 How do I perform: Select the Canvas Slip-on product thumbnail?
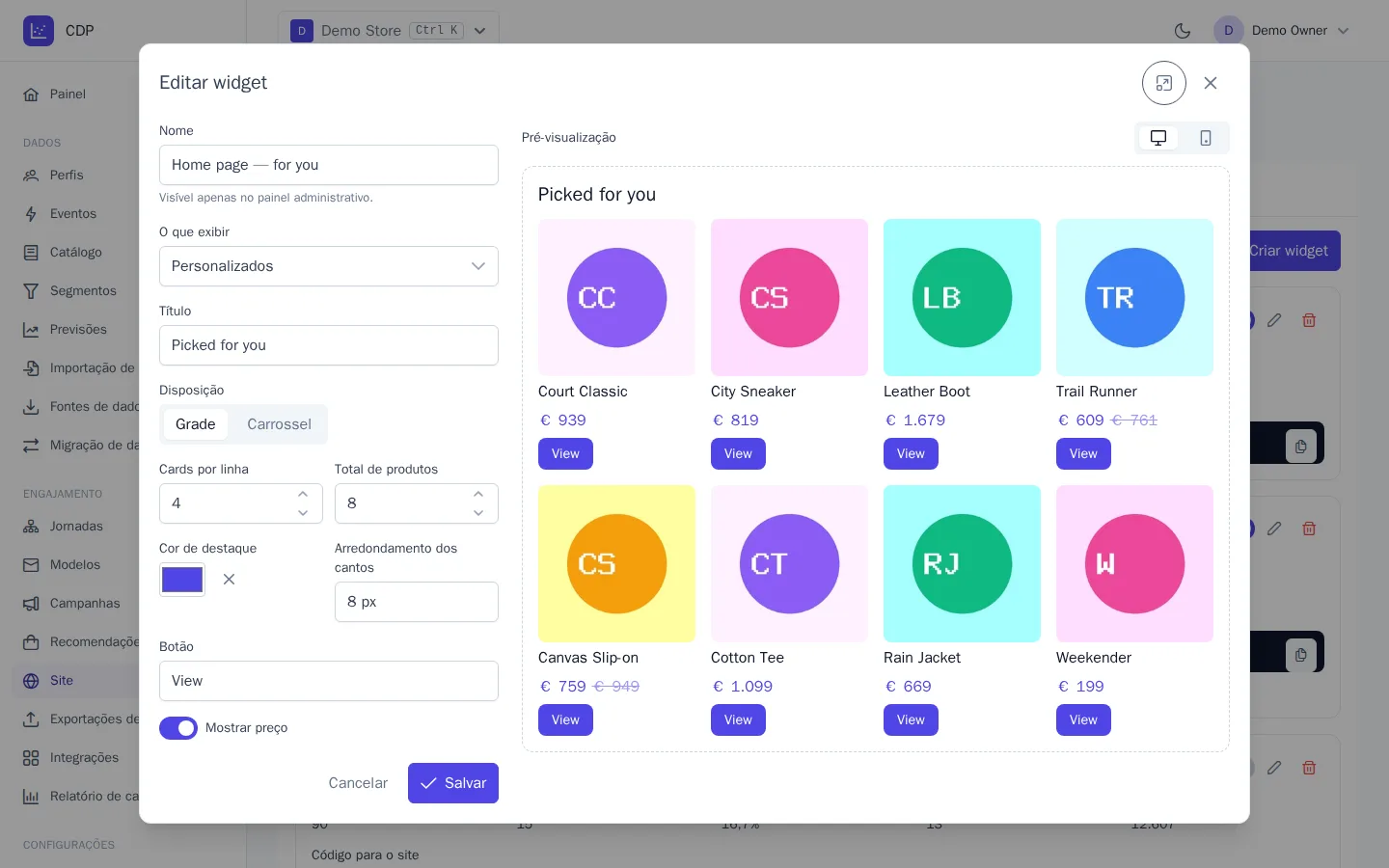(616, 563)
